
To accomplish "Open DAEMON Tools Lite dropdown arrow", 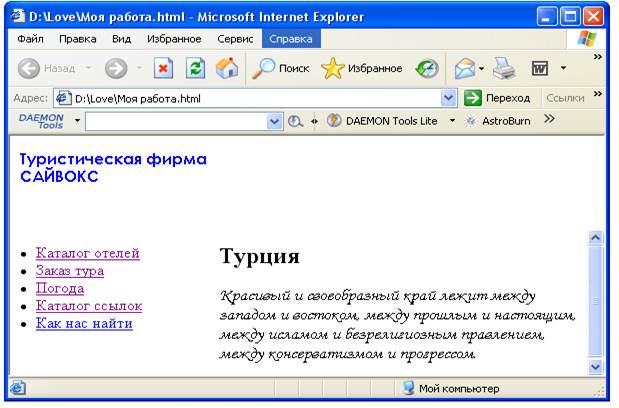I will 452,120.
